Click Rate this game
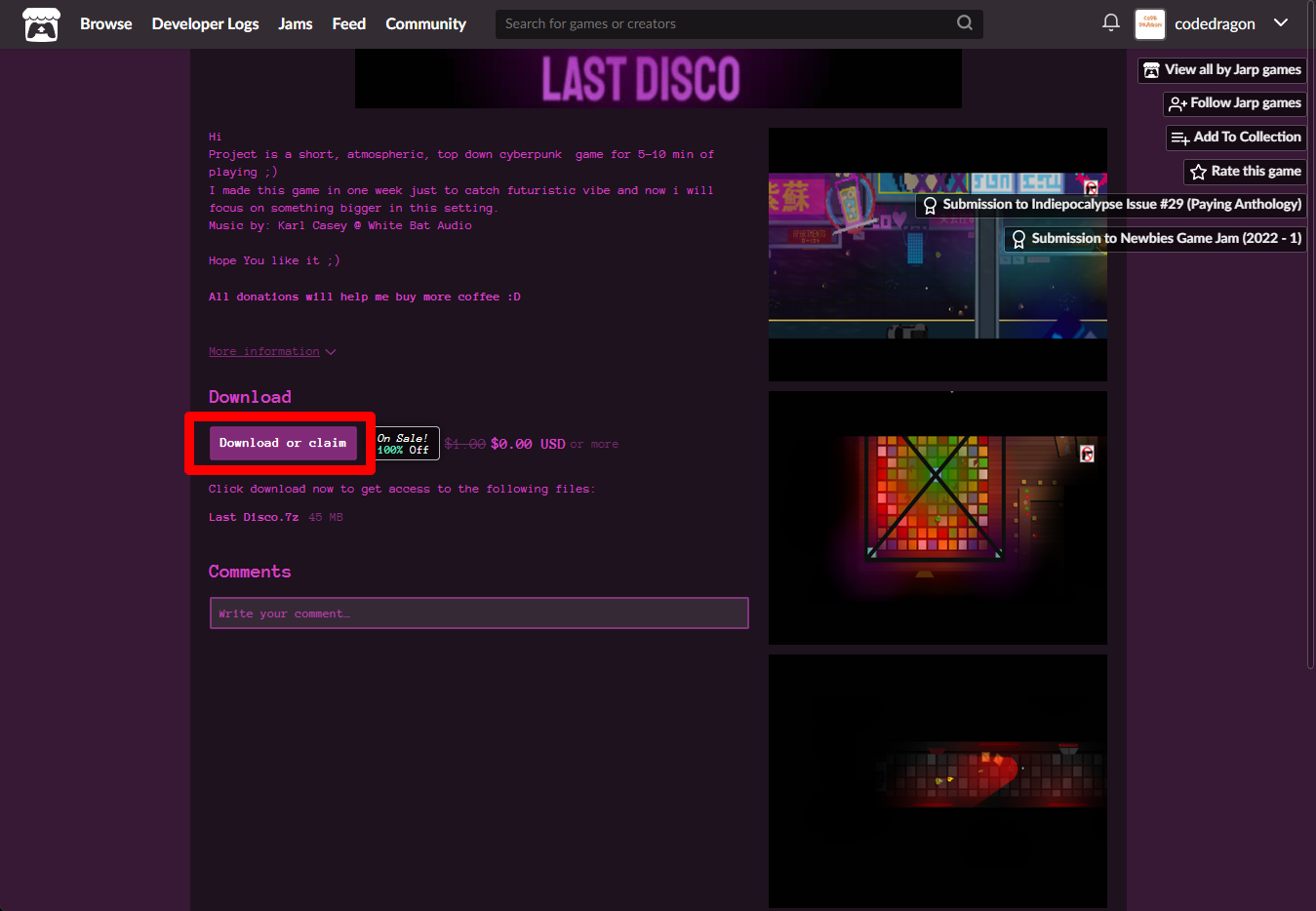Screen dimensions: 1316x911 click(x=1245, y=172)
